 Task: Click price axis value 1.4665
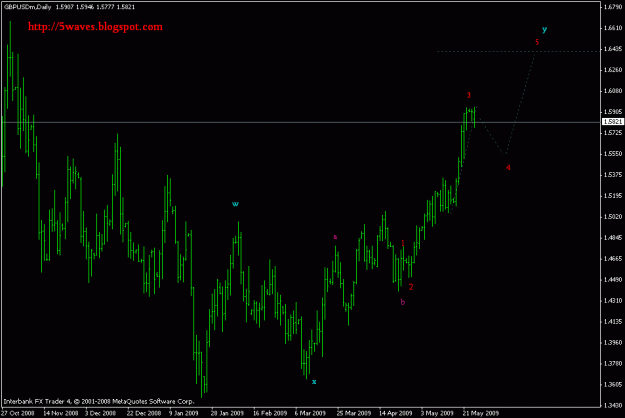(x=613, y=259)
